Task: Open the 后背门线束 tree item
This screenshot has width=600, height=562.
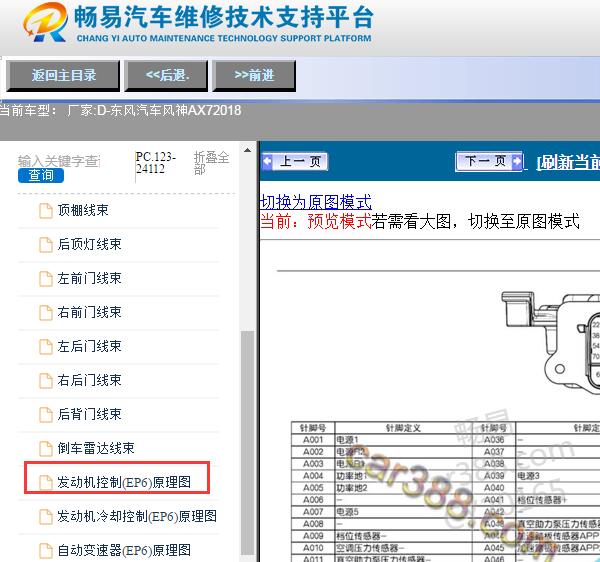Action: tap(90, 414)
